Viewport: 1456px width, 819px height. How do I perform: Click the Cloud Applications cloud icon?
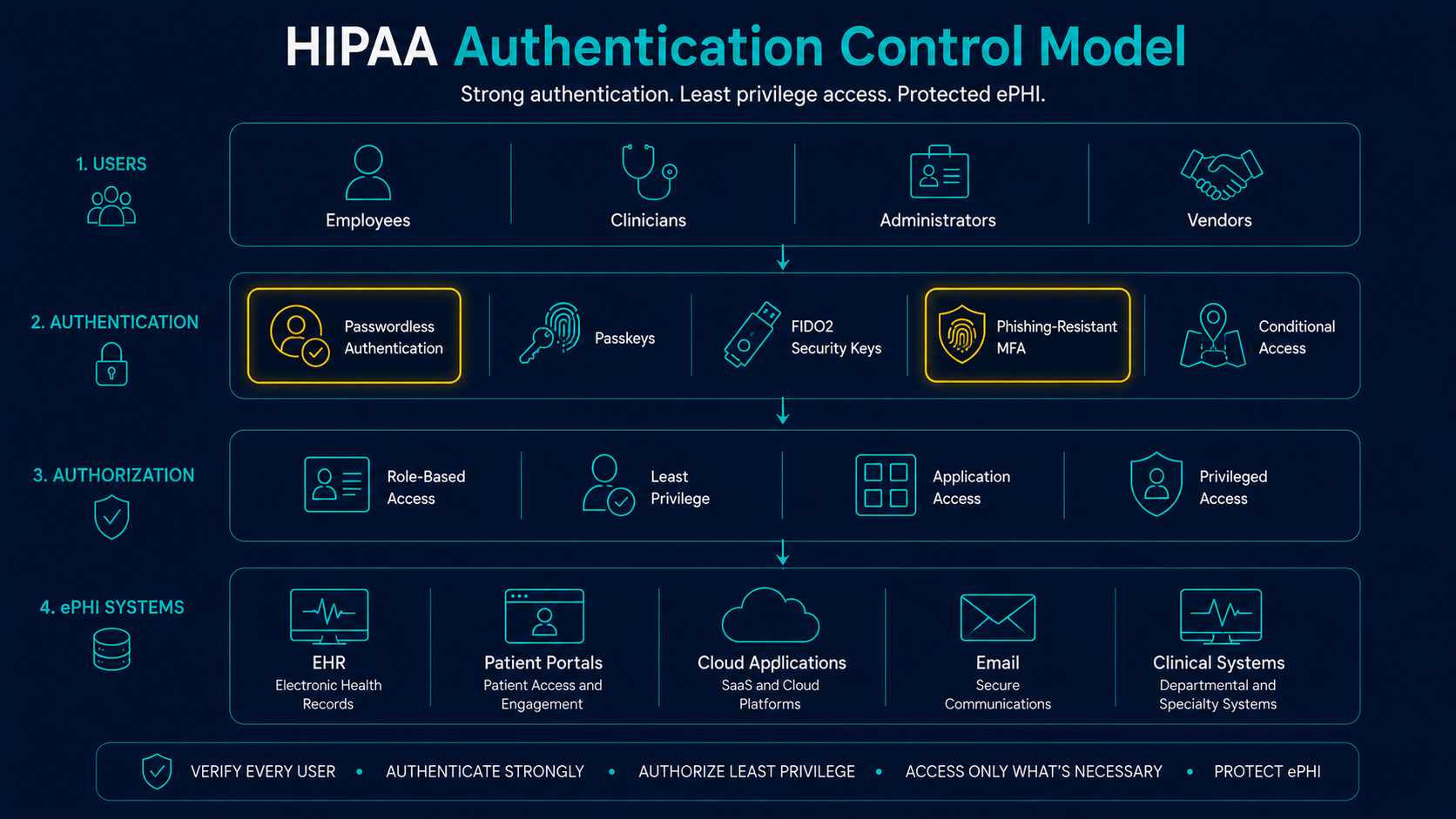pos(771,615)
